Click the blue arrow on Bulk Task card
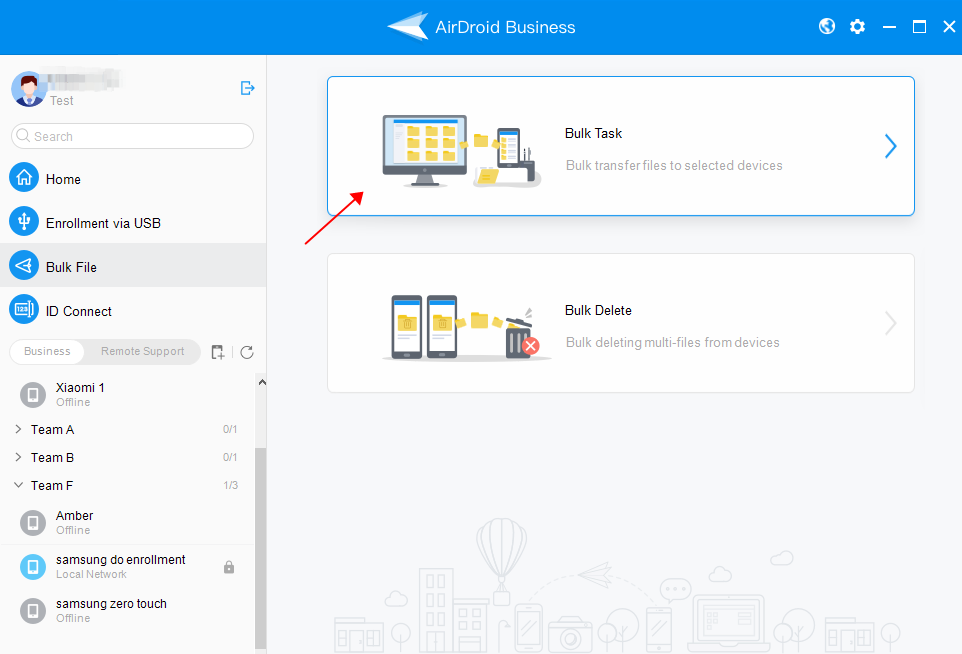Image resolution: width=962 pixels, height=654 pixels. point(890,146)
